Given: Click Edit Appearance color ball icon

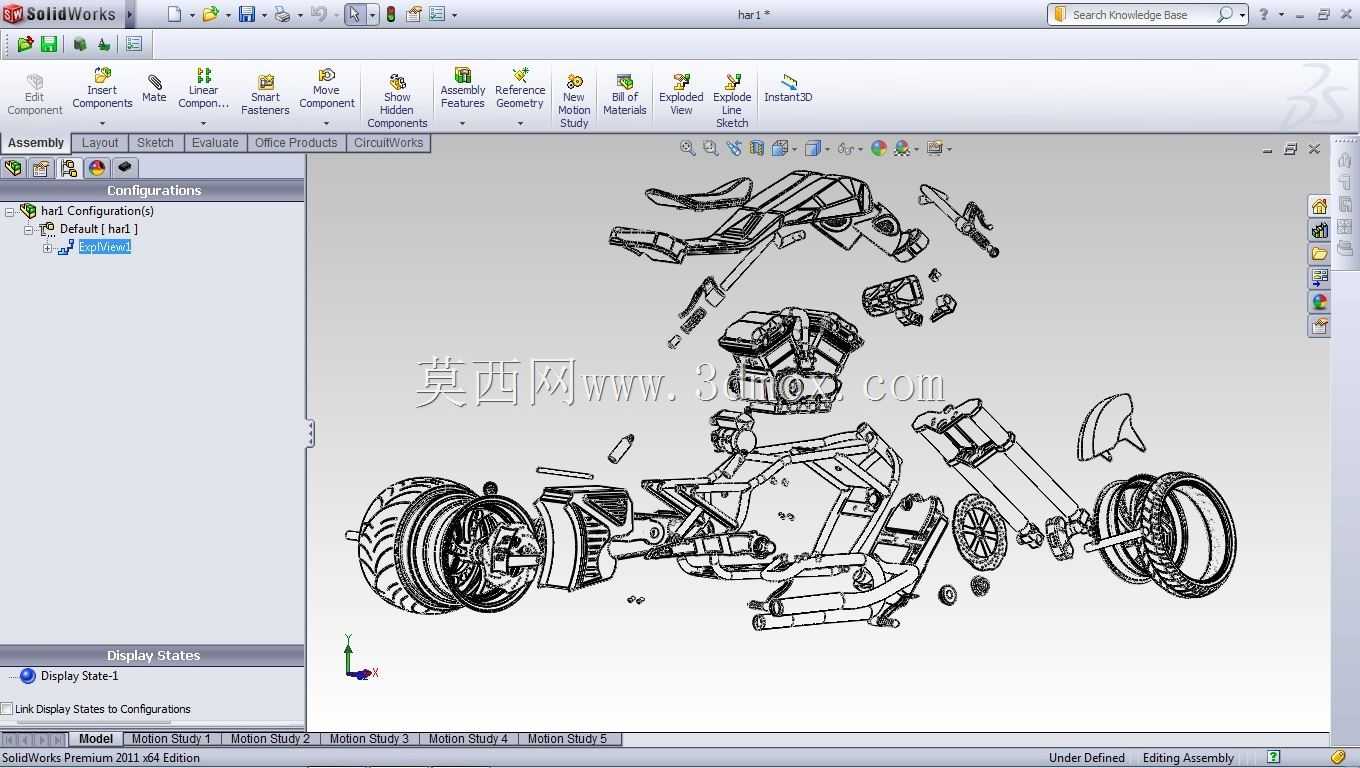Looking at the screenshot, I should coord(879,148).
